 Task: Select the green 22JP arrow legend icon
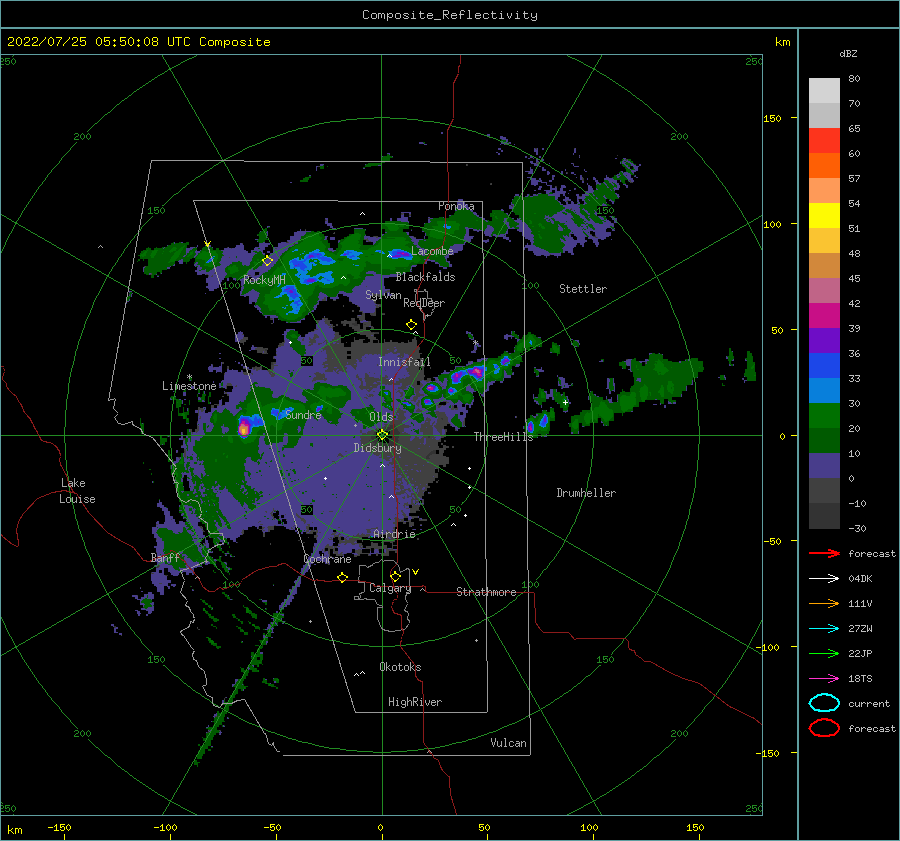pos(824,653)
